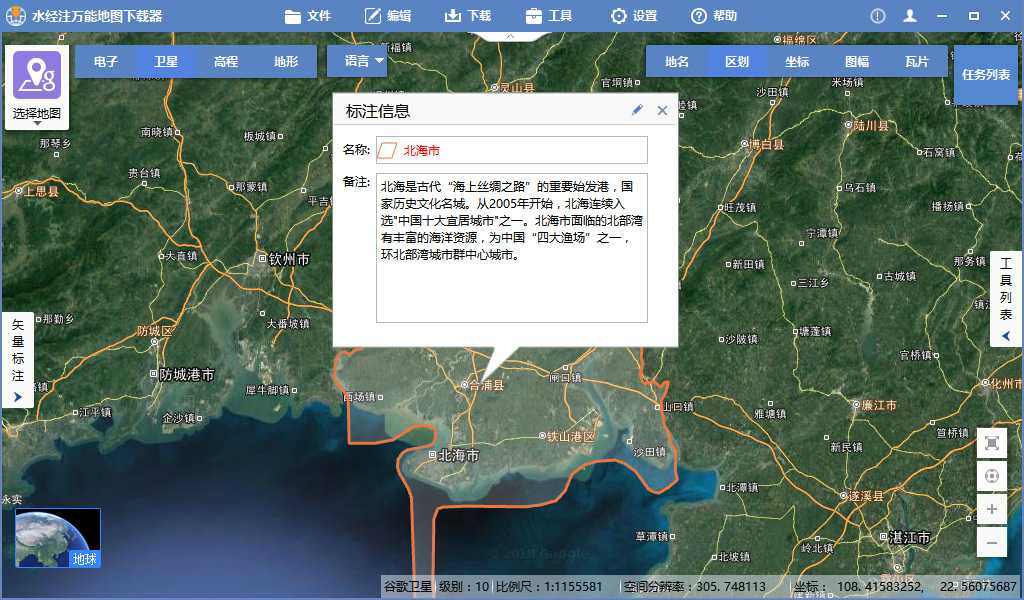The height and width of the screenshot is (600, 1024).
Task: Open the 帮助 menu
Action: pos(714,16)
